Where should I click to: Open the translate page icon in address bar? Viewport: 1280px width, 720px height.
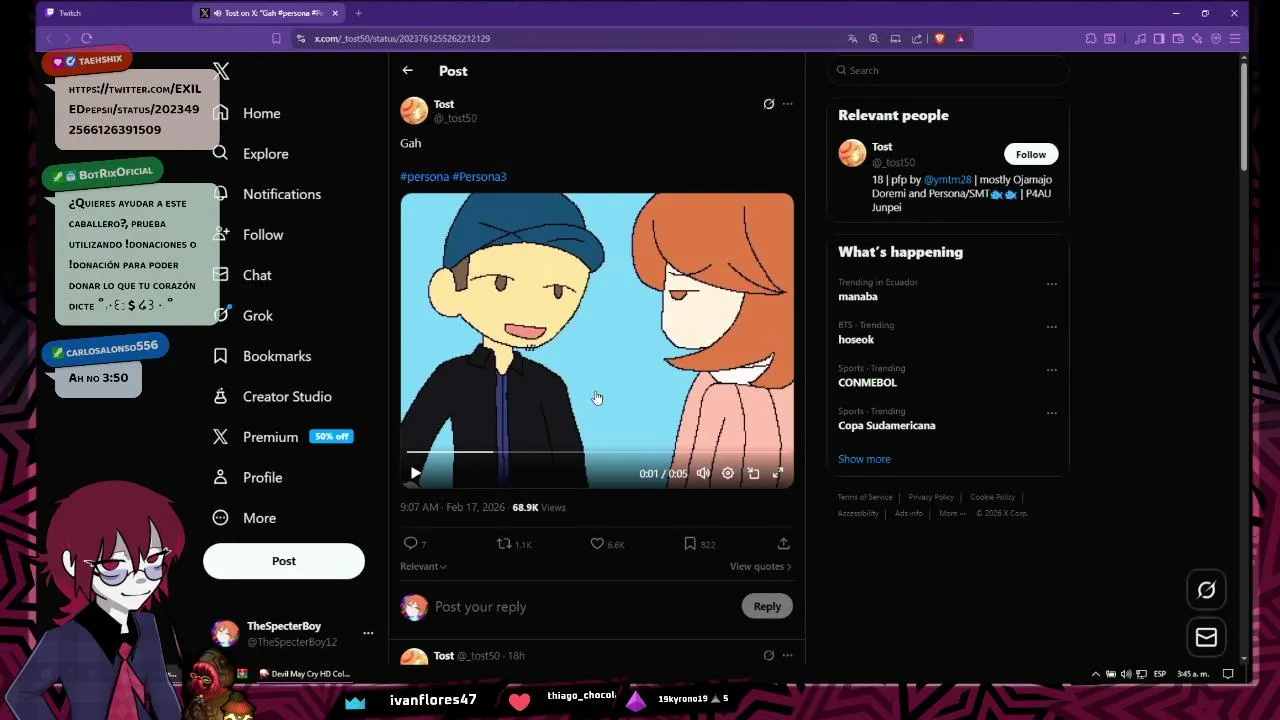click(852, 38)
